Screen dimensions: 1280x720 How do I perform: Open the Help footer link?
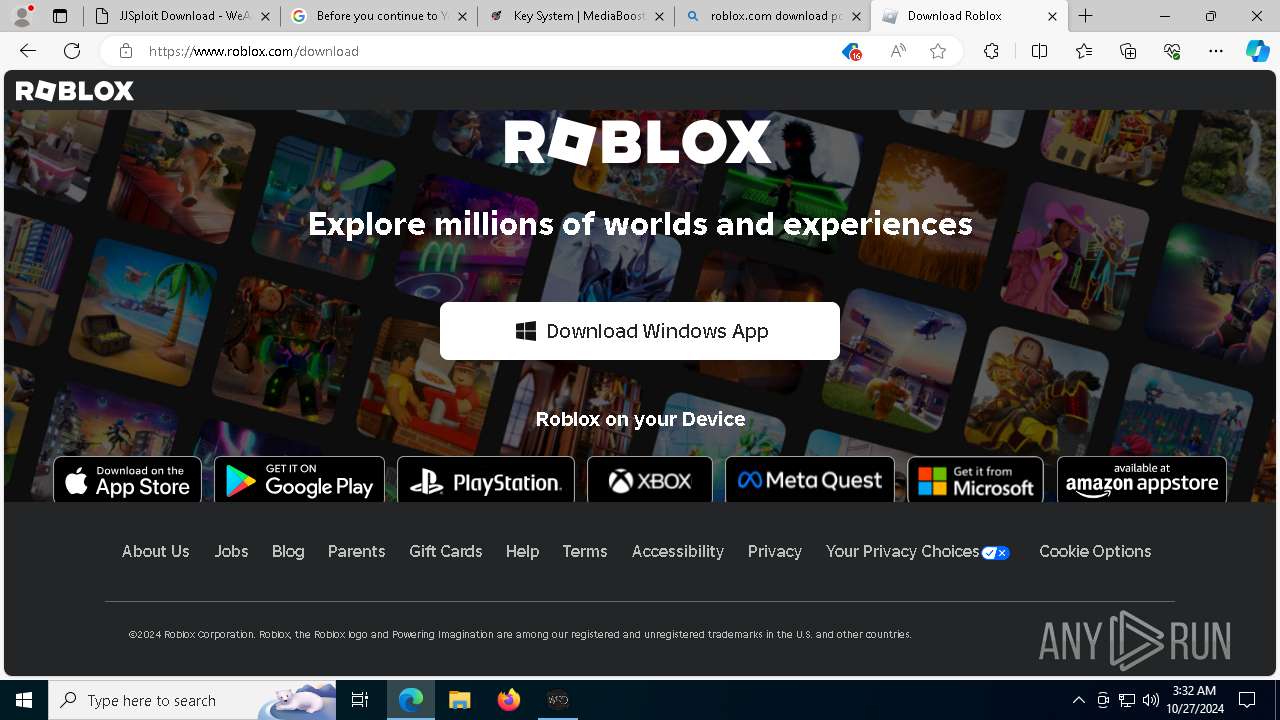[522, 552]
